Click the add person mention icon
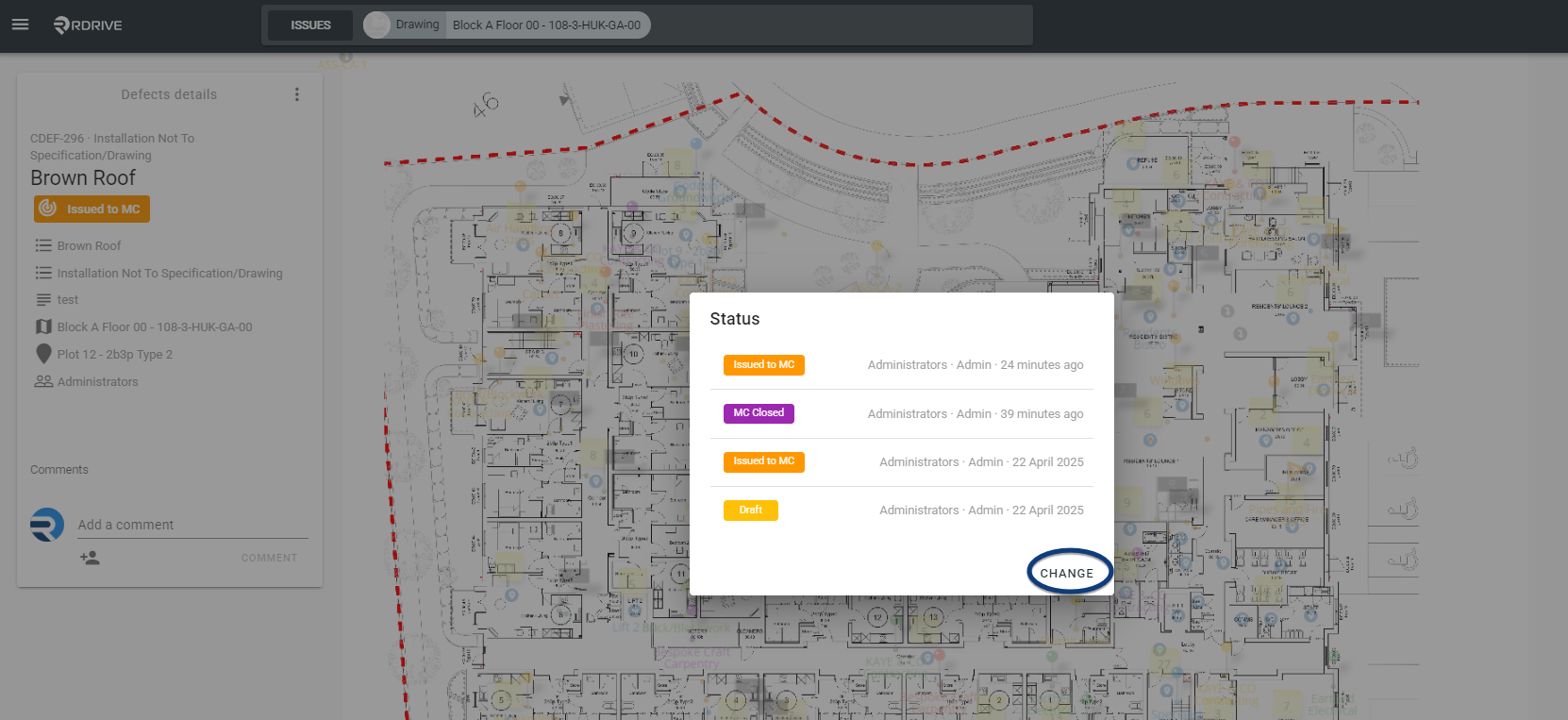1568x720 pixels. pos(91,558)
